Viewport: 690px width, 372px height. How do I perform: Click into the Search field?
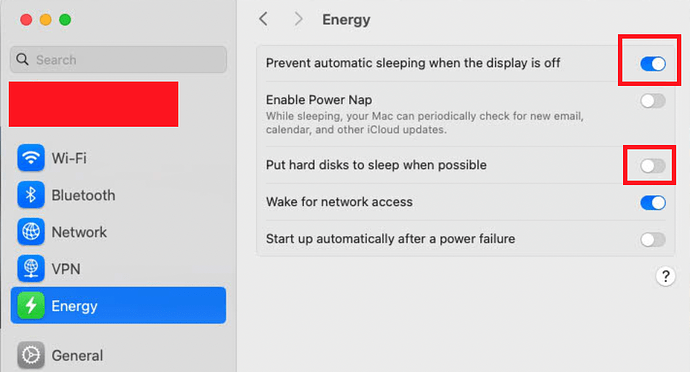click(118, 59)
